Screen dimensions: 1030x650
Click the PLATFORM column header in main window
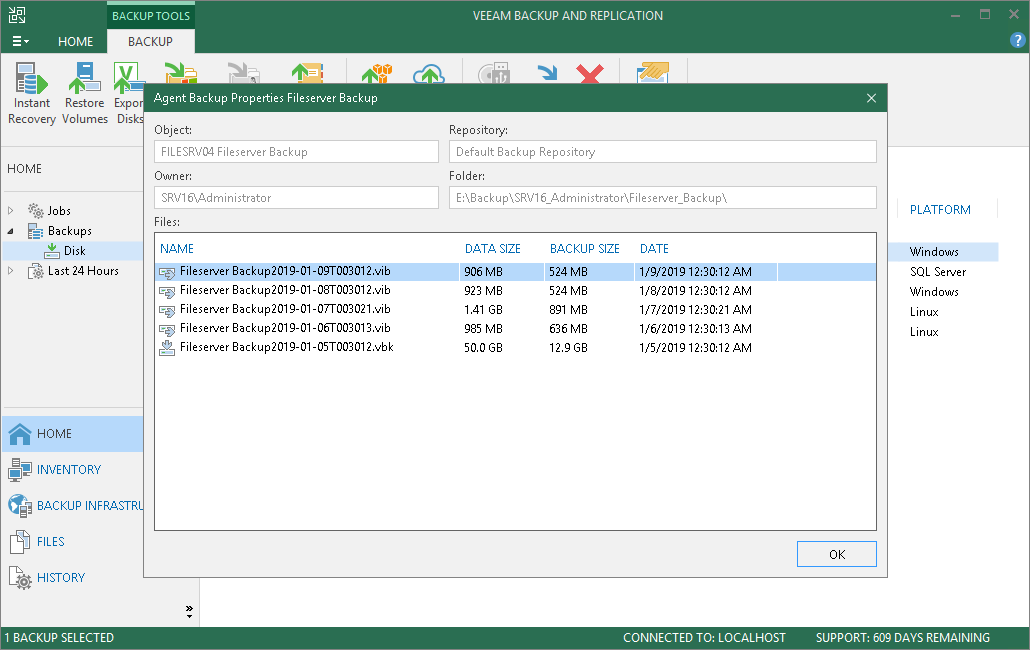(940, 210)
